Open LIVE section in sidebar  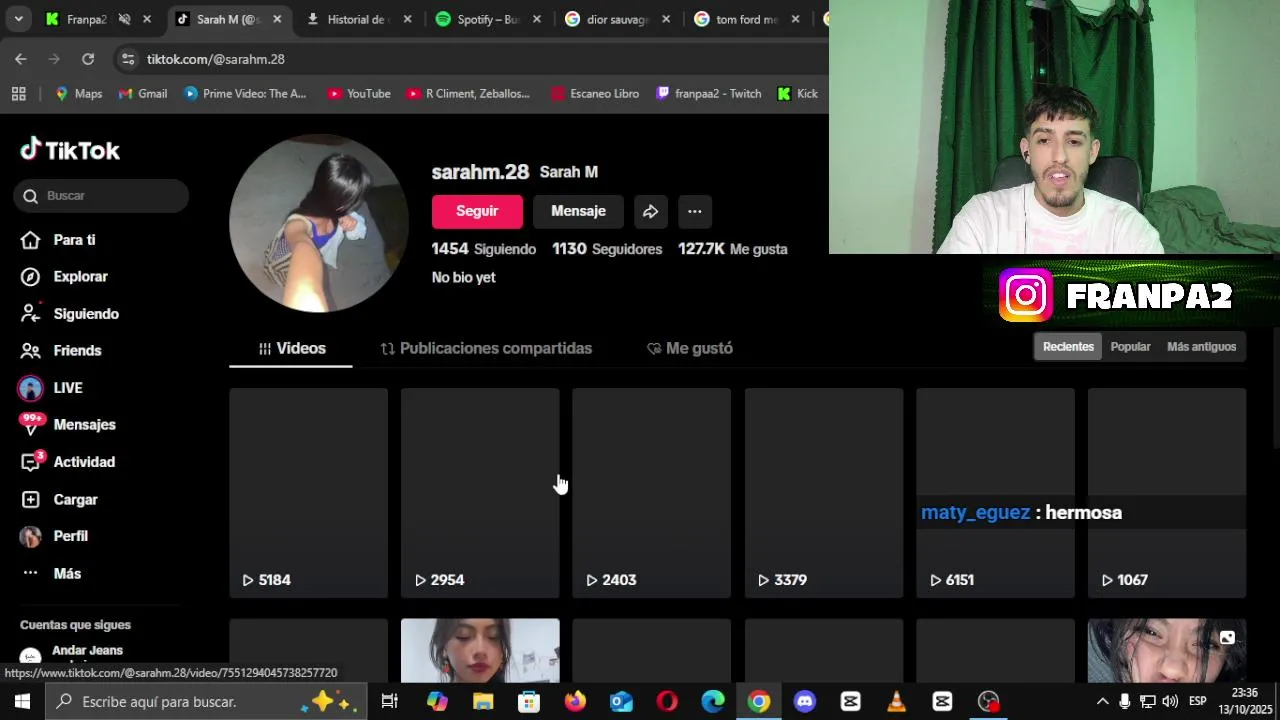click(x=51, y=388)
